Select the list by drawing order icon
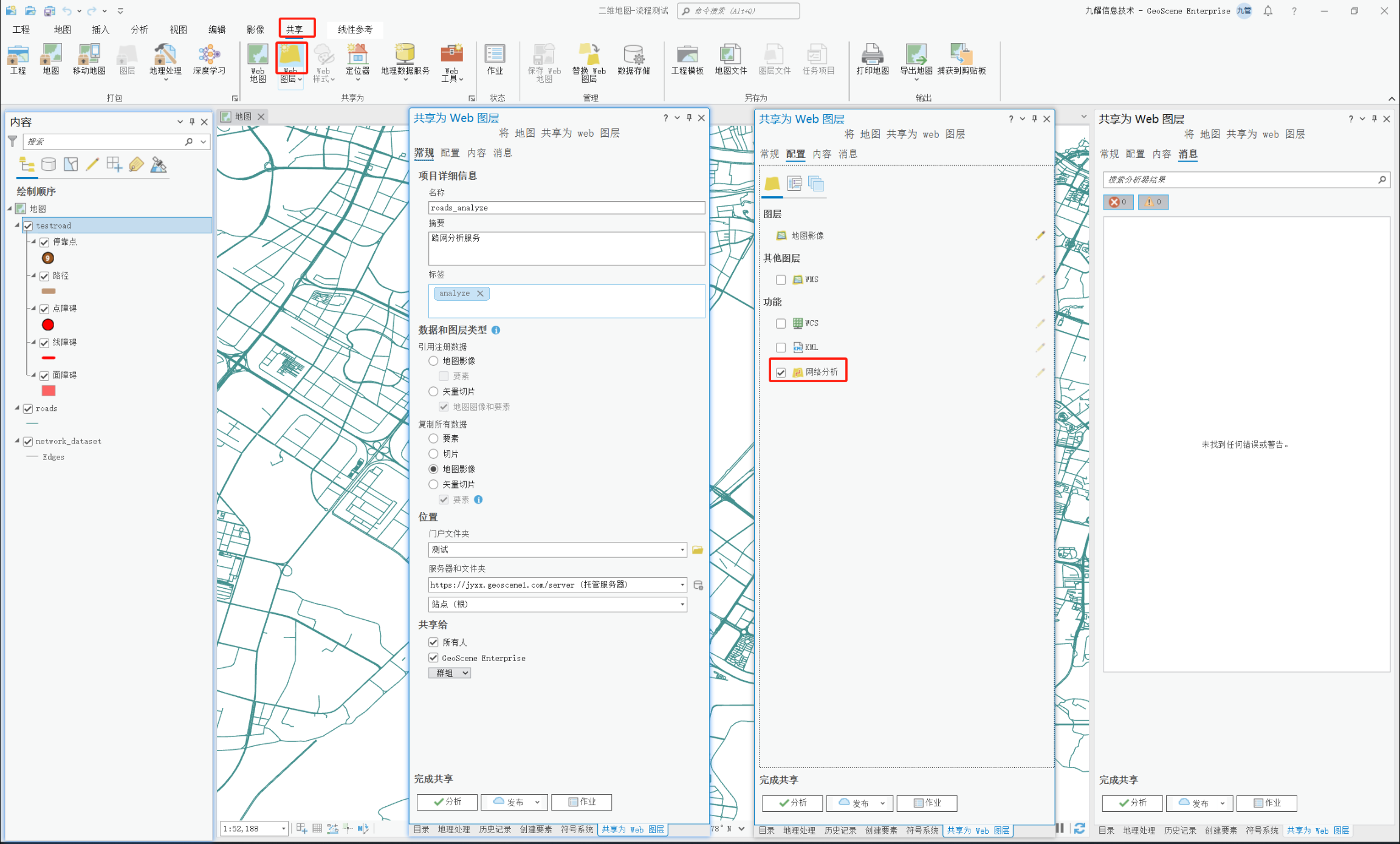Image resolution: width=1400 pixels, height=844 pixels. (27, 165)
